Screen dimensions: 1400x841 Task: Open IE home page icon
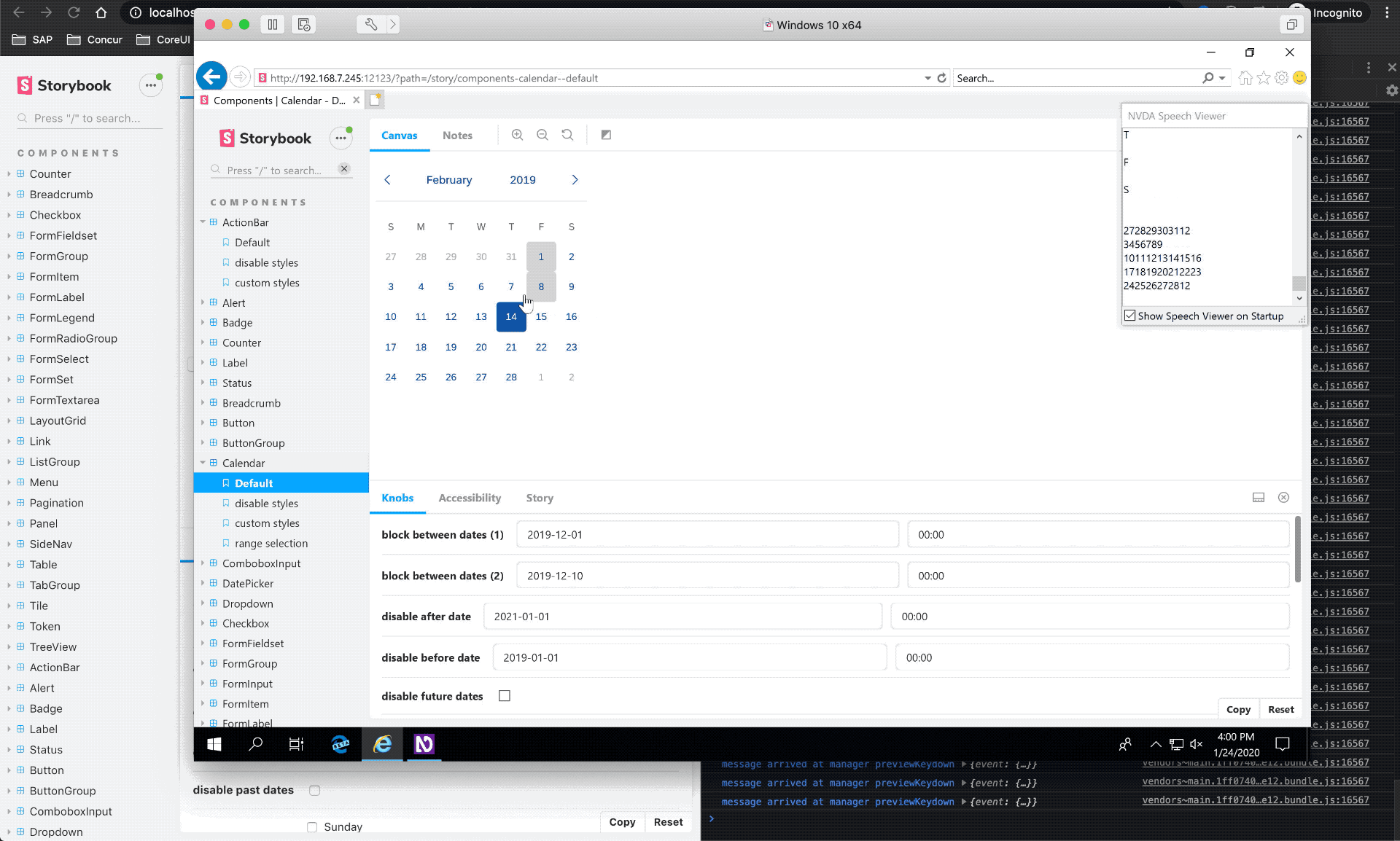click(1245, 78)
